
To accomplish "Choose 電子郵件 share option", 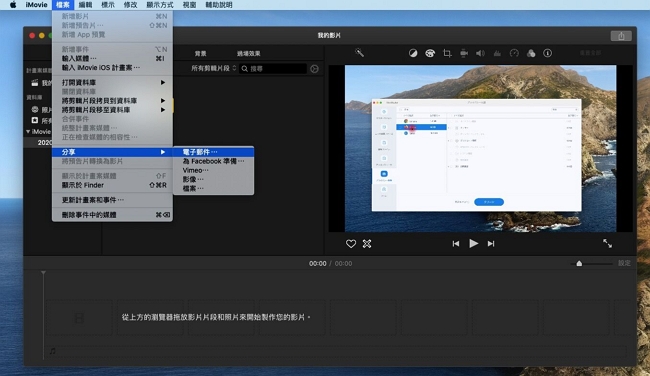I will click(213, 152).
